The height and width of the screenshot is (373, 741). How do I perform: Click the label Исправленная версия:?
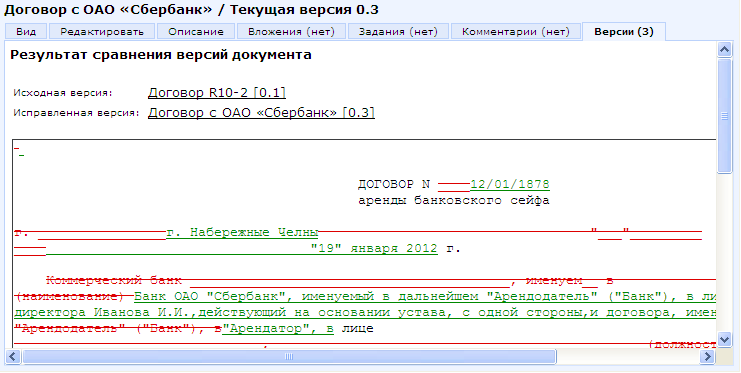click(76, 113)
